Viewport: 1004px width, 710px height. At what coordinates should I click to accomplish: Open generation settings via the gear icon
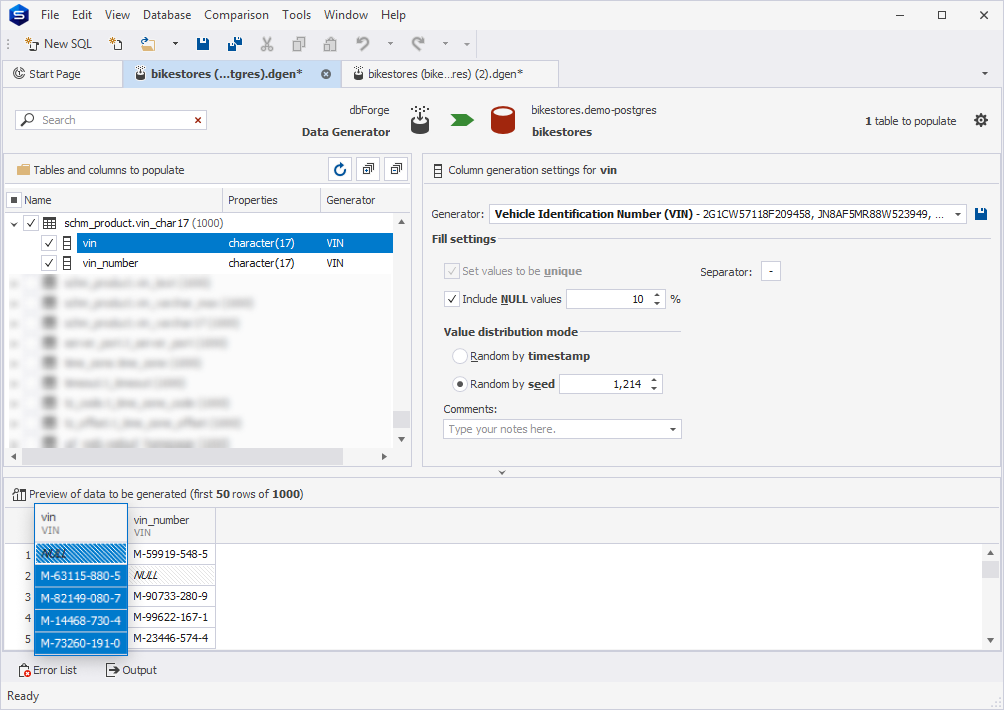(980, 120)
